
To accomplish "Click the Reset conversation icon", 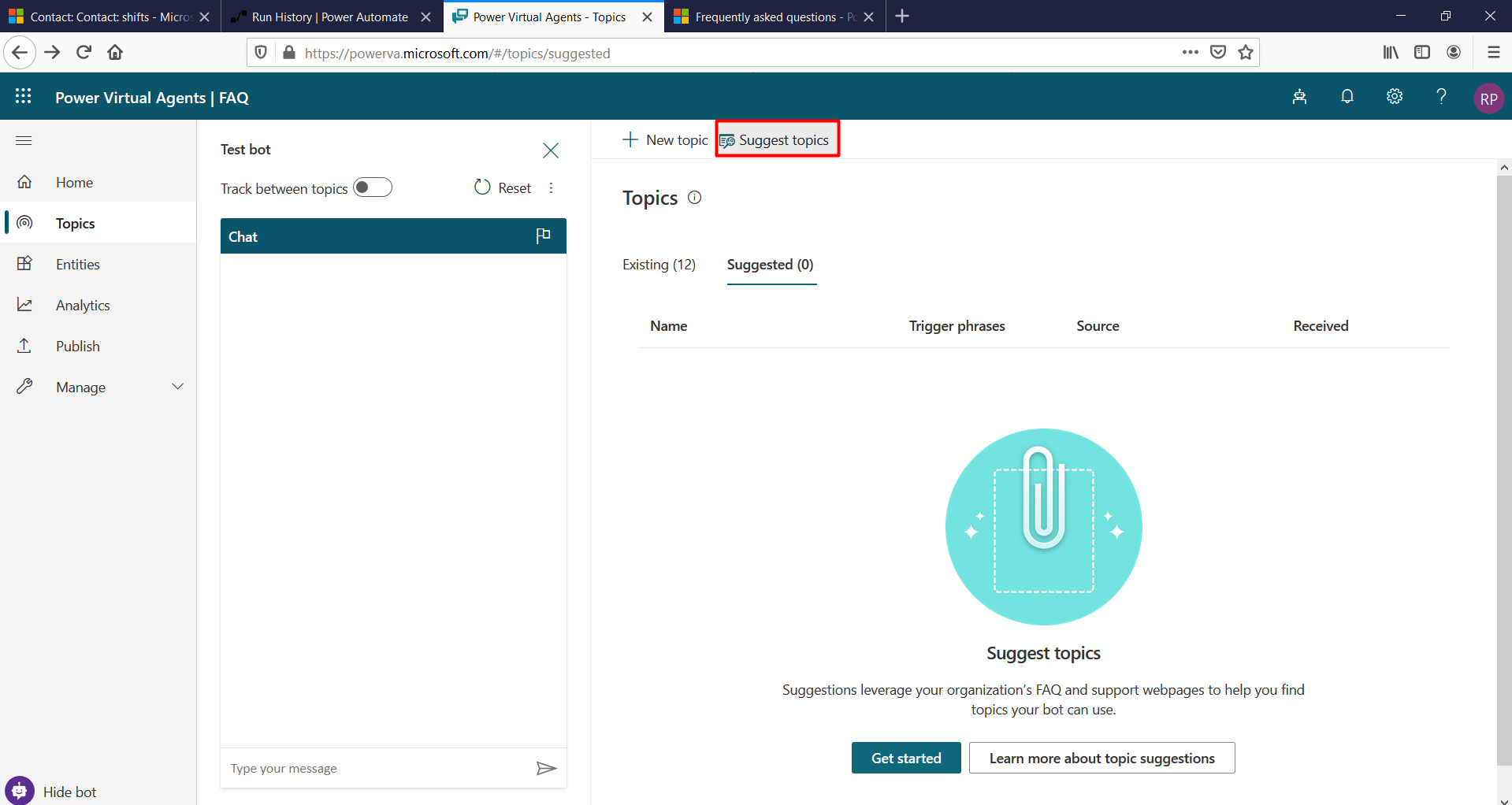I will point(482,187).
